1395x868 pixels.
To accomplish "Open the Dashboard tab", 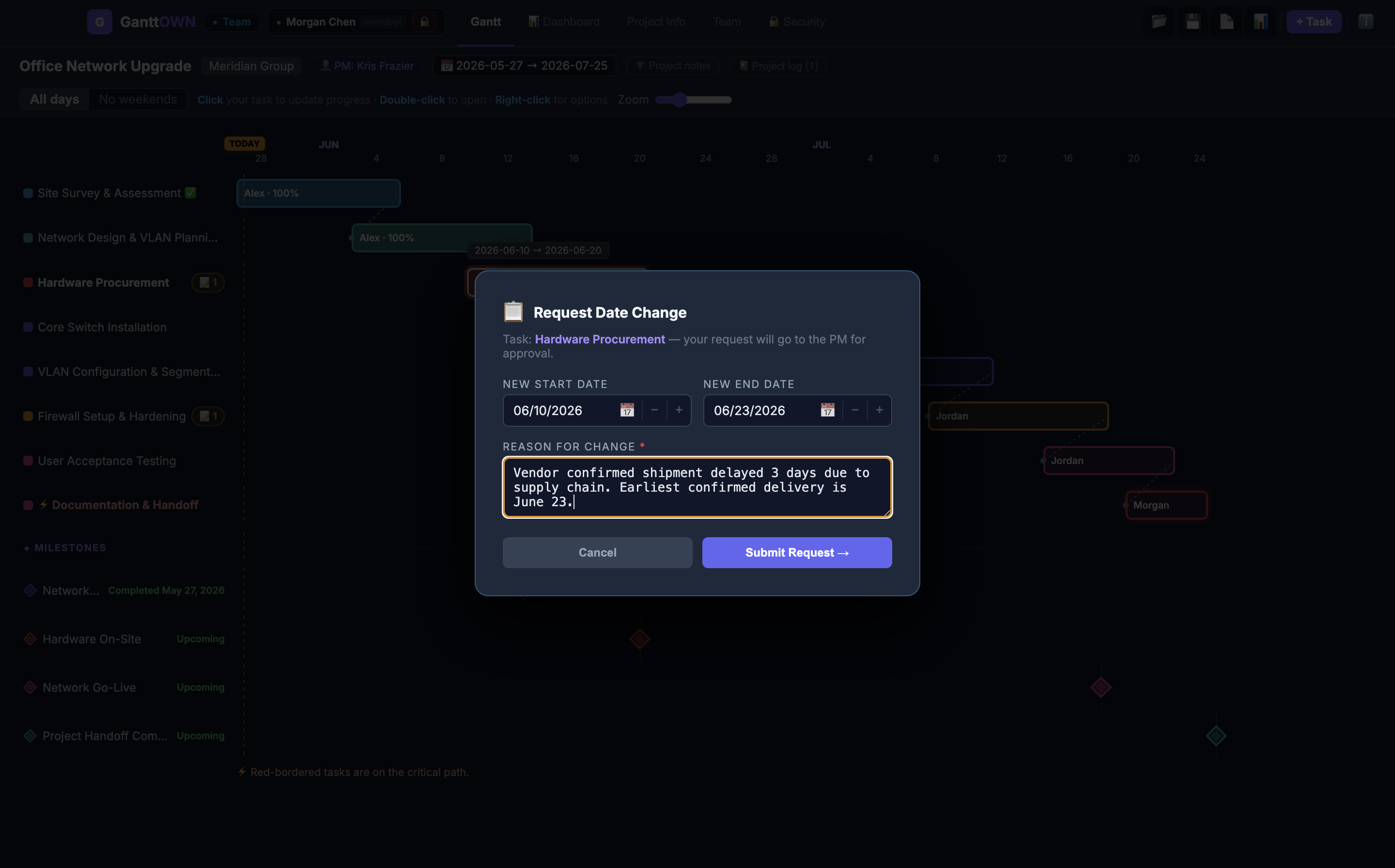I will [x=564, y=22].
